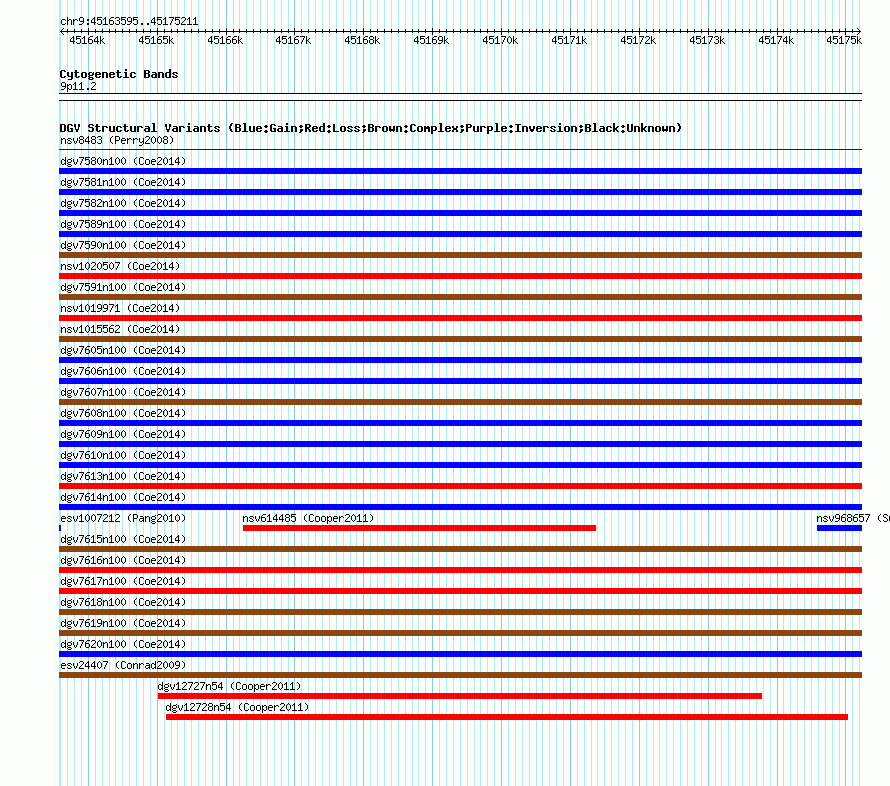Click the blue bar of dgv7606n100
This screenshot has width=890, height=786.
tap(460, 381)
